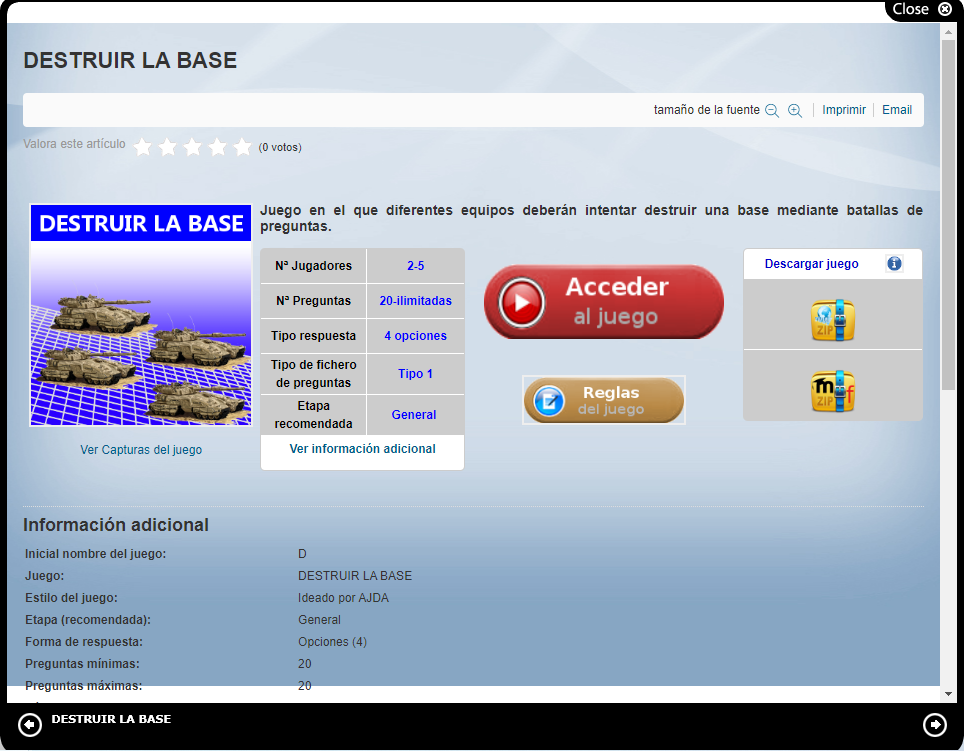Increase font size with zoom-in magnifier
This screenshot has width=964, height=751.
795,111
